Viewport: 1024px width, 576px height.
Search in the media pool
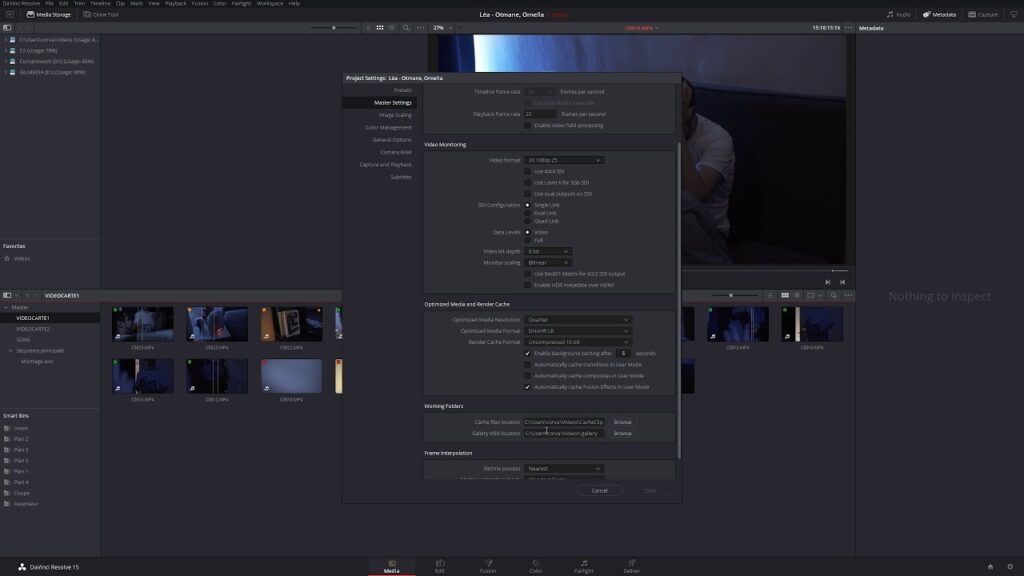pos(833,295)
